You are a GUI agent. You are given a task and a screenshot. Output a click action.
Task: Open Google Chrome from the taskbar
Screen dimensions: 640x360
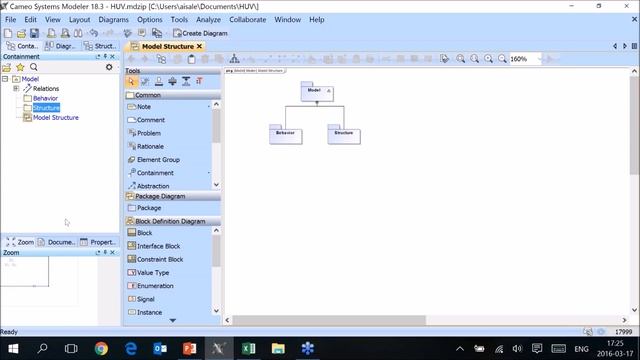[101, 349]
